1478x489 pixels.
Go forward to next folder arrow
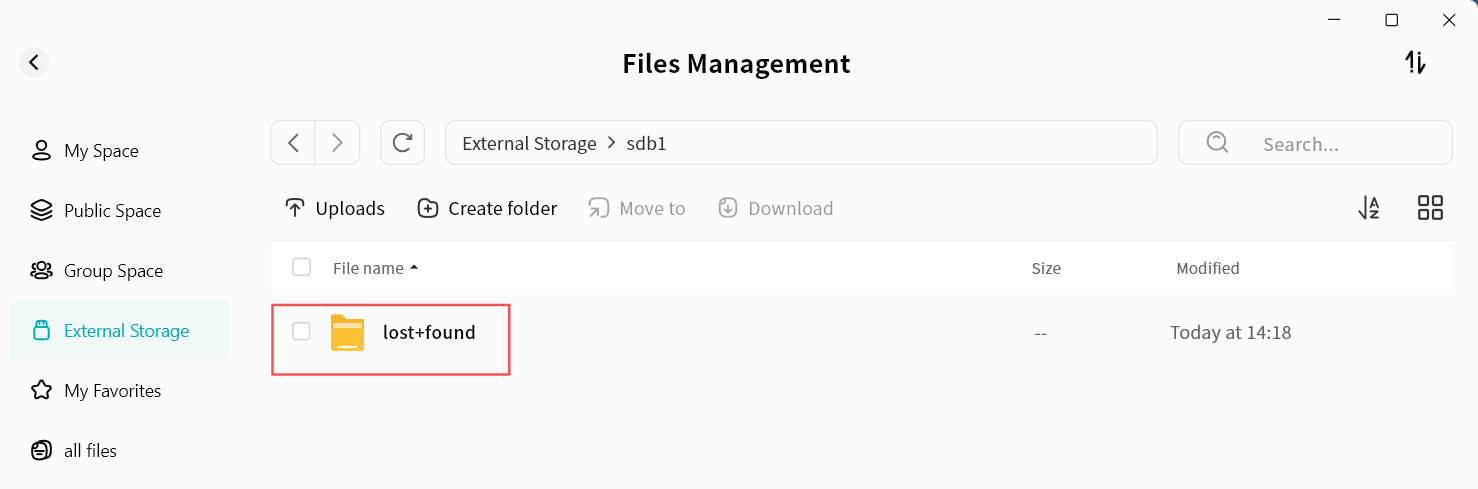point(338,143)
